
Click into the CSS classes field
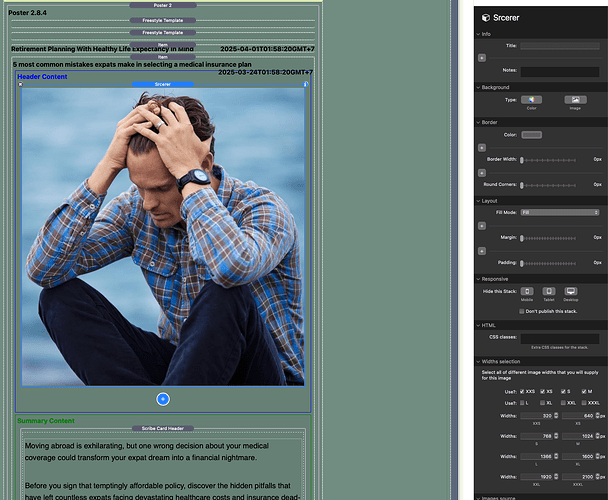pos(560,339)
